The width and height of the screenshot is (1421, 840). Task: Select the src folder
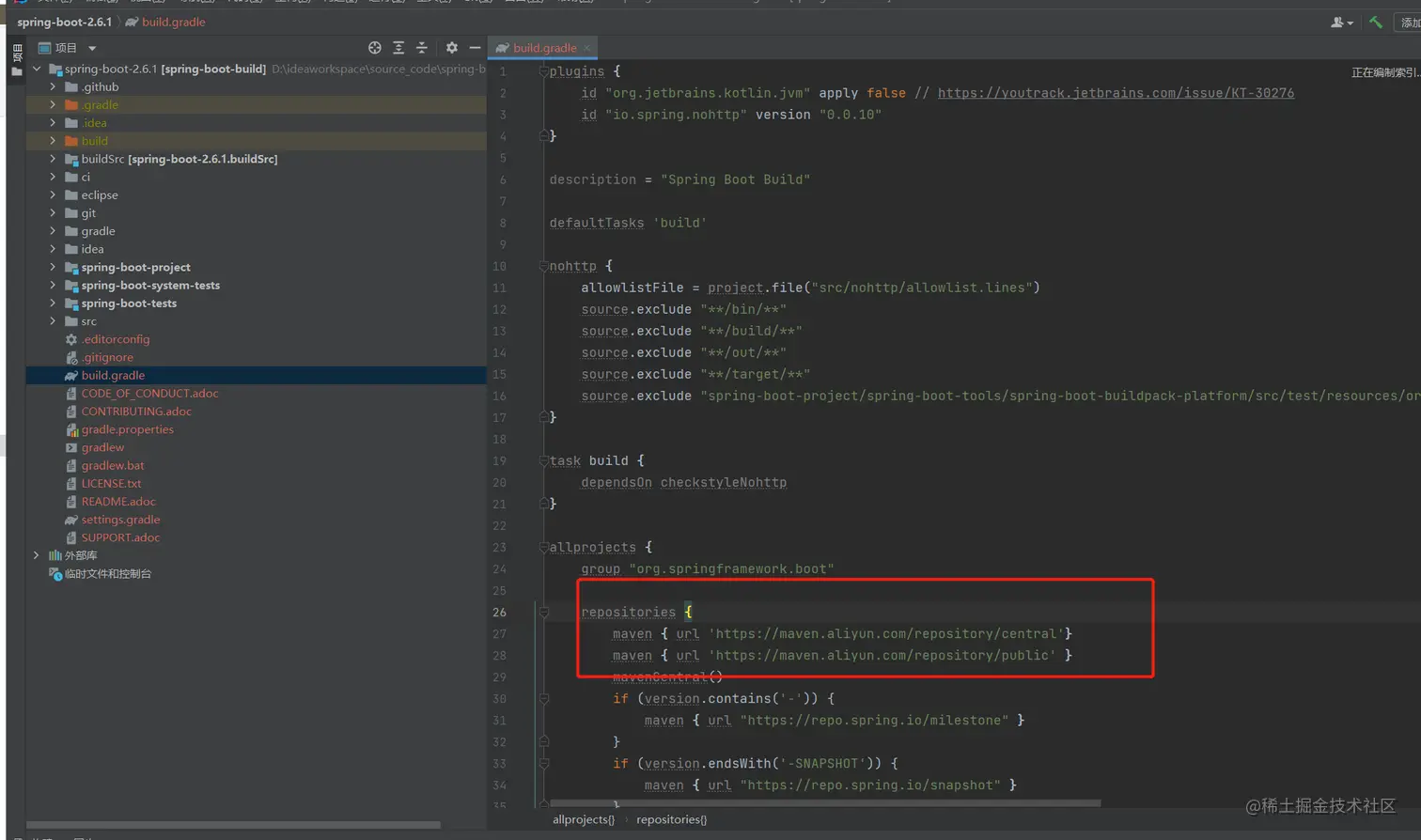pos(88,321)
